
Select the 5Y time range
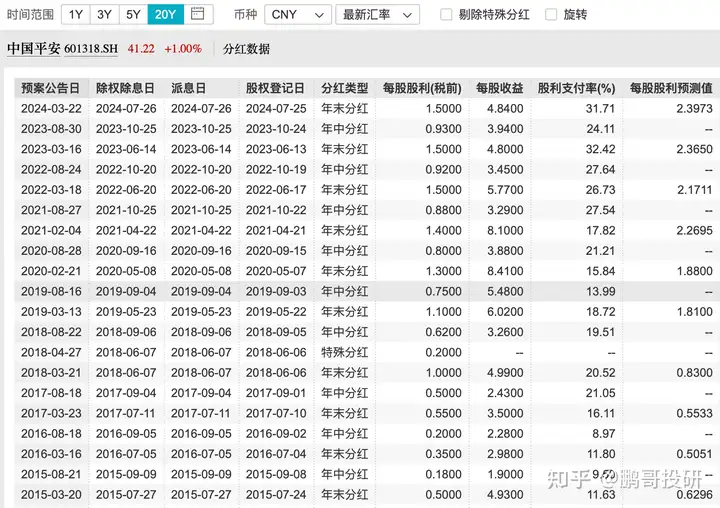pyautogui.click(x=133, y=14)
